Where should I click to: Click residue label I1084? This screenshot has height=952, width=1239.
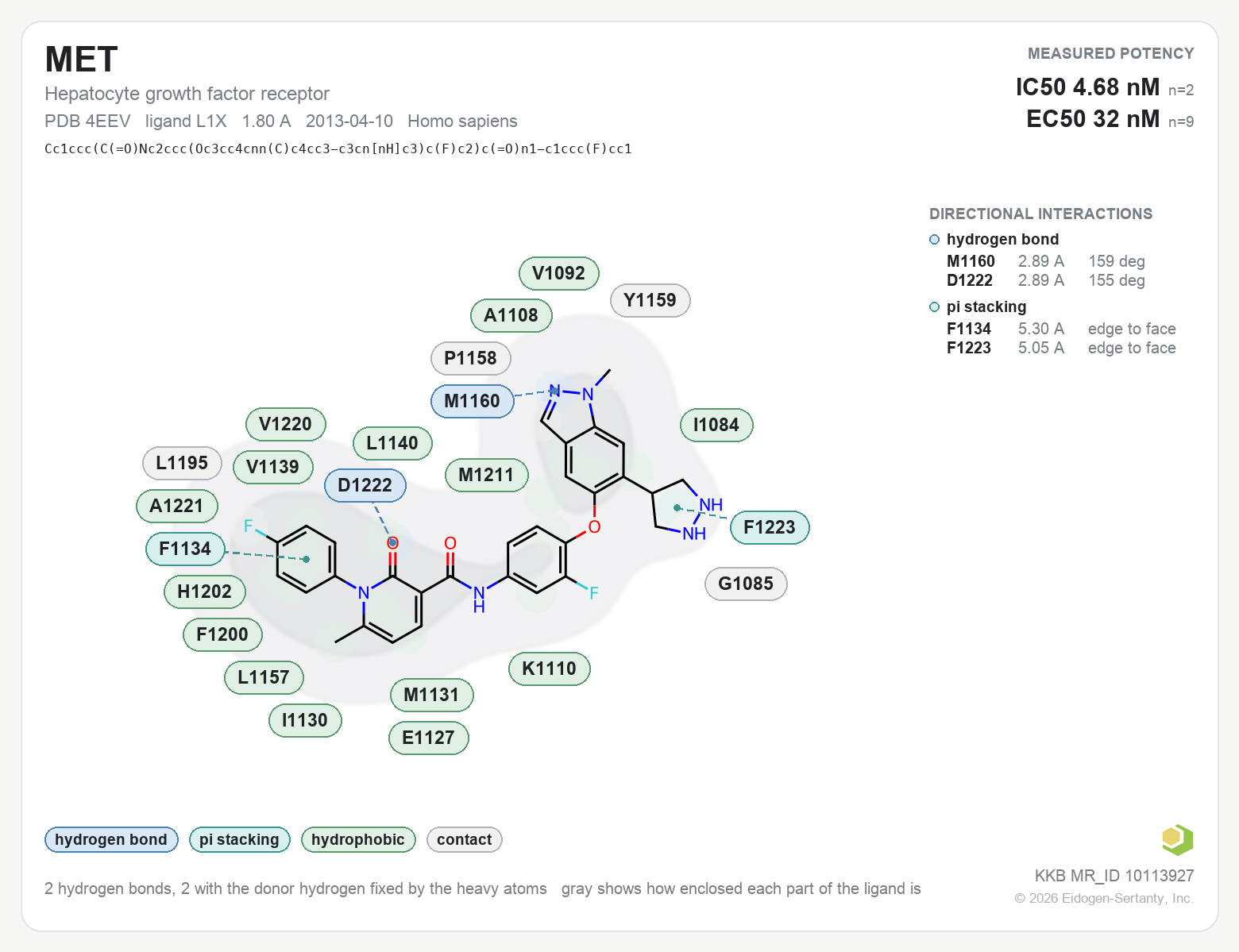pos(716,425)
